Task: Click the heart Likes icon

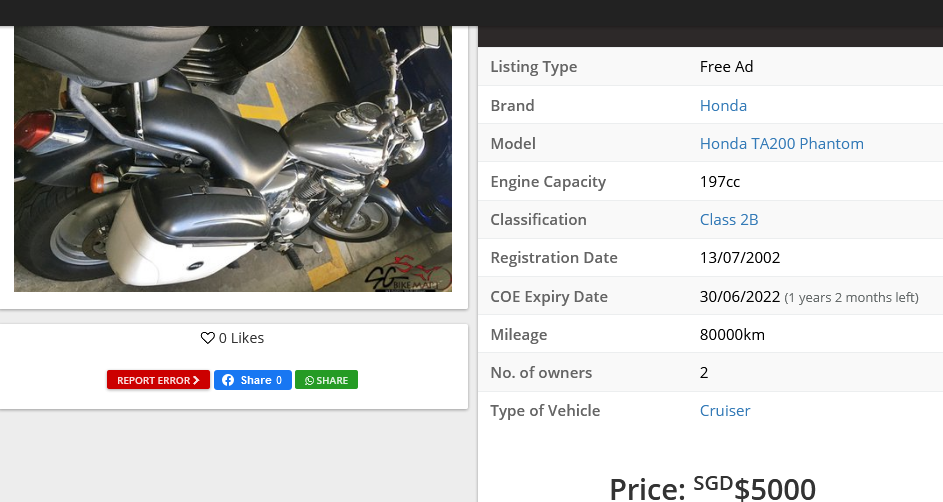Action: tap(208, 338)
